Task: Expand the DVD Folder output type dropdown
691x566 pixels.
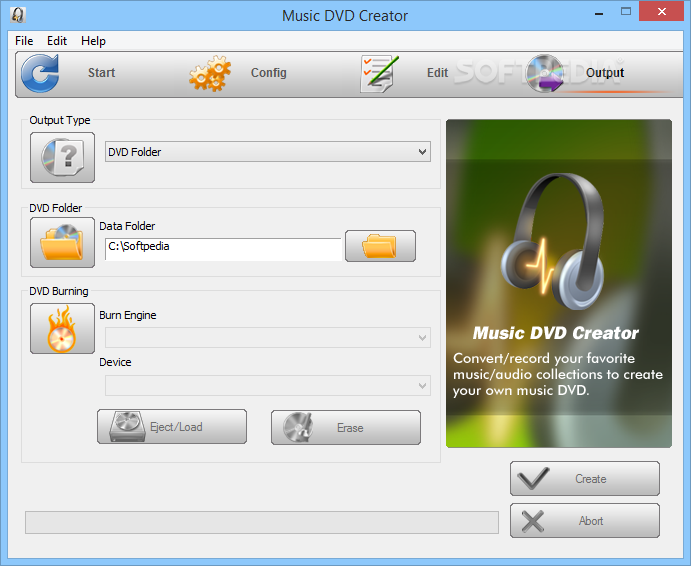Action: [267, 152]
